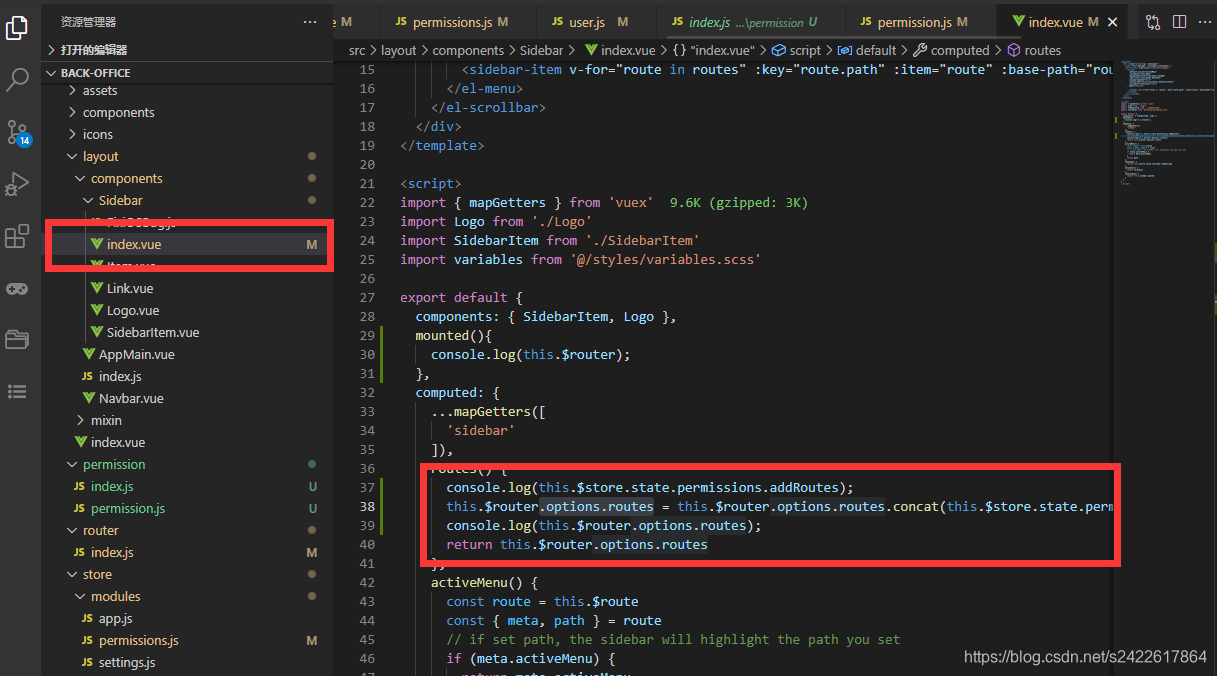Open the editor More Actions ellipsis menu
This screenshot has width=1217, height=676.
tap(1204, 22)
